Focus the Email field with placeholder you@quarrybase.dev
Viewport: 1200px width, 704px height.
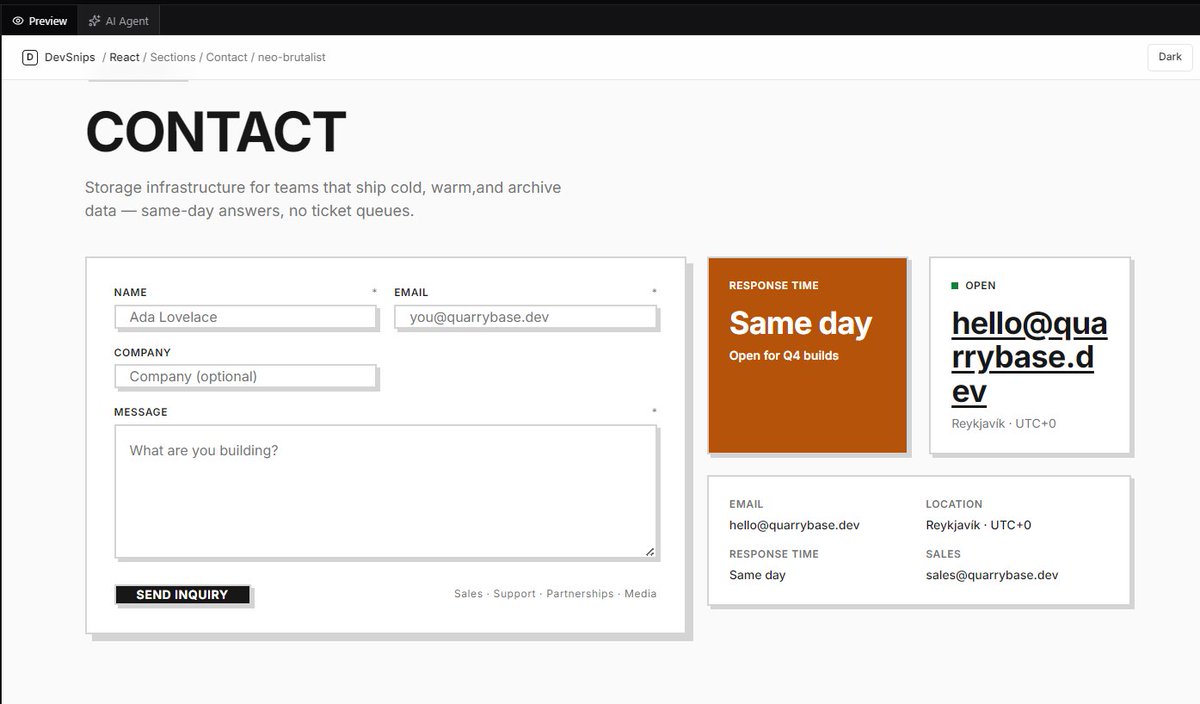525,317
